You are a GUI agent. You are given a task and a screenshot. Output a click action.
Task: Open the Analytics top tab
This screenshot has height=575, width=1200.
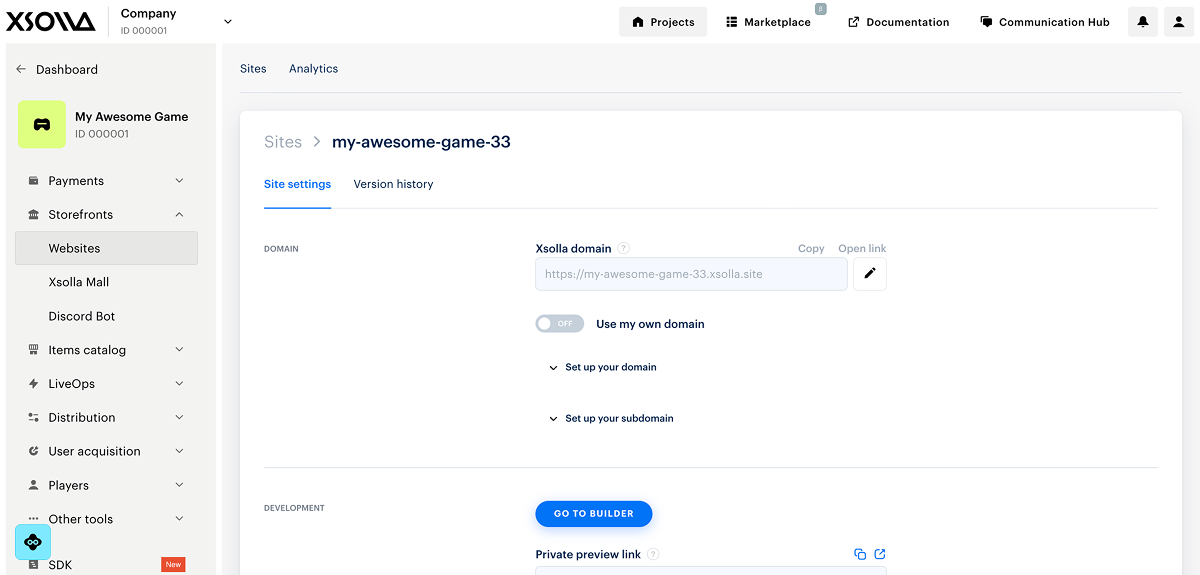(313, 69)
